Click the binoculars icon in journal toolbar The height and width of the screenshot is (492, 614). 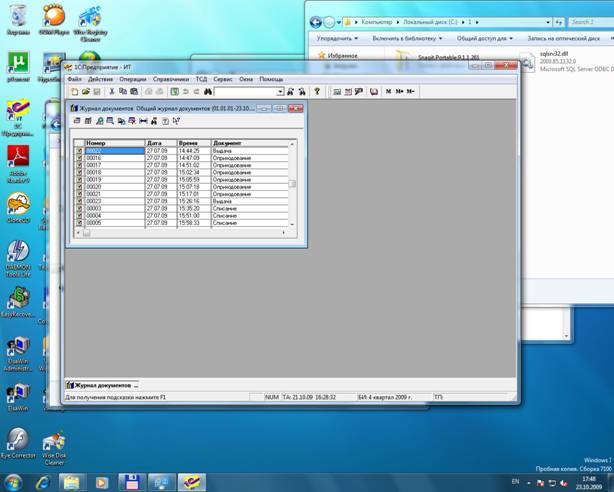click(154, 121)
